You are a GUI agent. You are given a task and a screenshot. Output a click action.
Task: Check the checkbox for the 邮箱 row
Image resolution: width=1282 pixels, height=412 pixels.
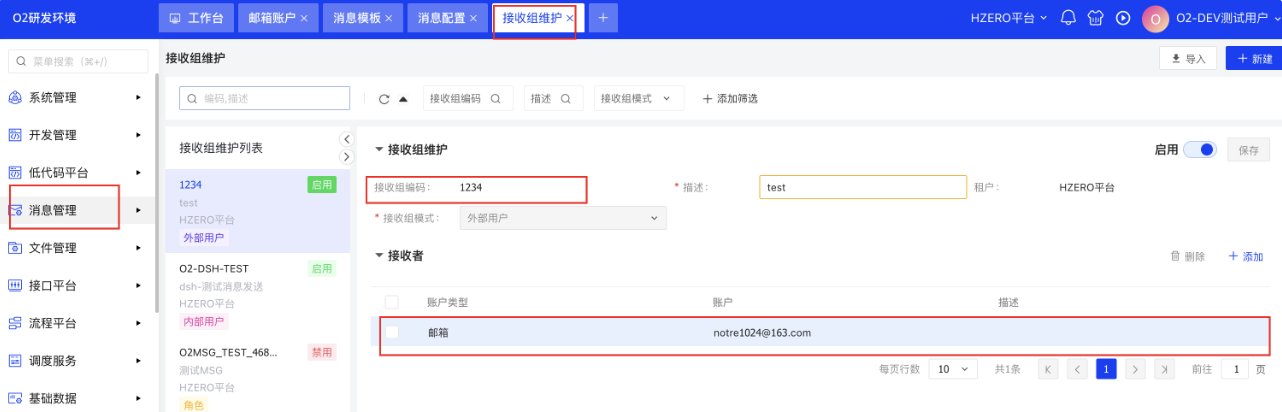point(392,332)
